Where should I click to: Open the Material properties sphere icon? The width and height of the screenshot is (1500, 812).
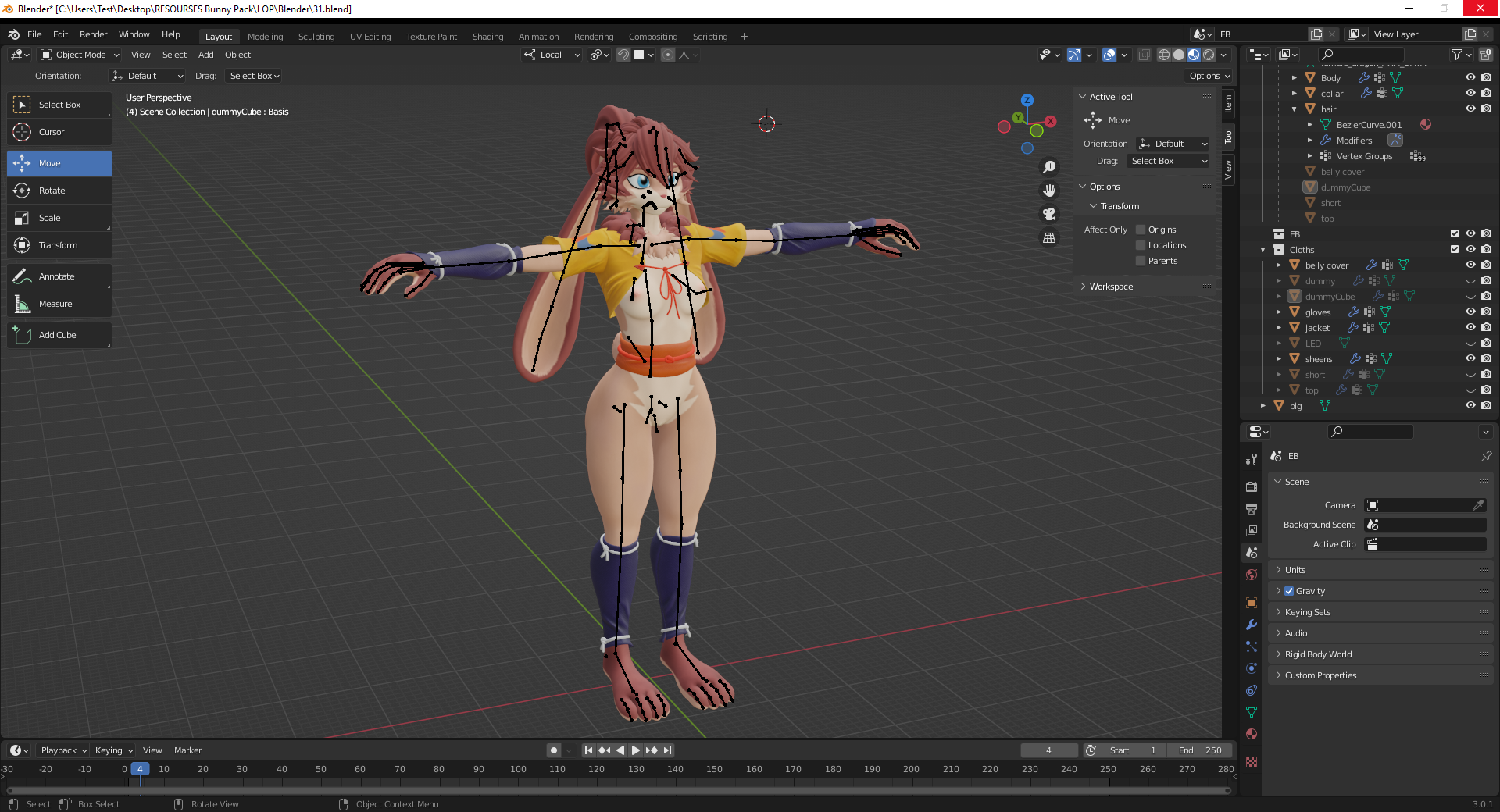[x=1252, y=734]
